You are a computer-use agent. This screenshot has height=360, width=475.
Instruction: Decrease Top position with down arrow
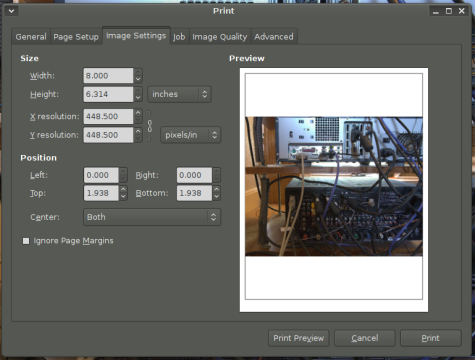pyautogui.click(x=123, y=197)
